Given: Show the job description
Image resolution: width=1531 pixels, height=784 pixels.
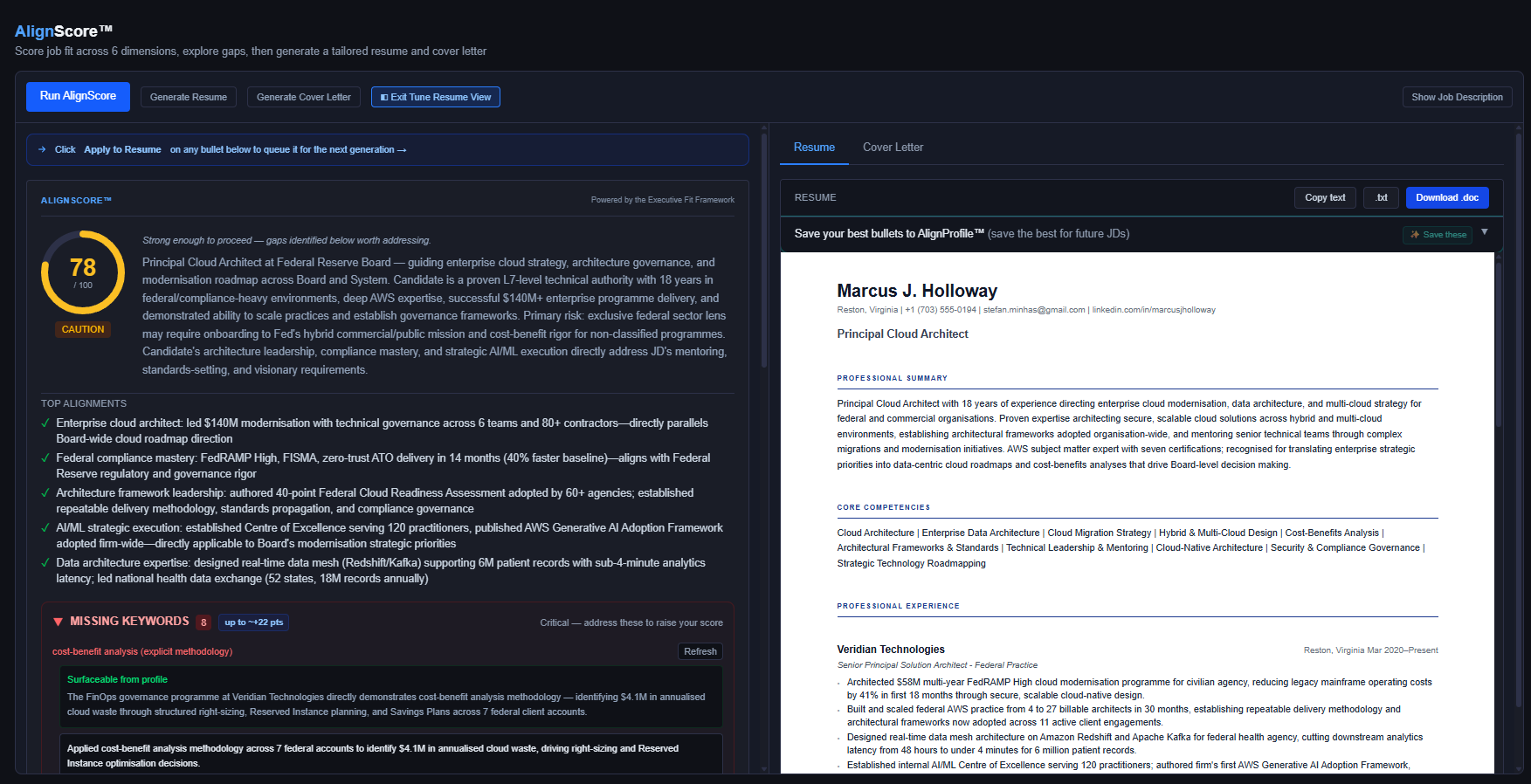Looking at the screenshot, I should [x=1457, y=97].
